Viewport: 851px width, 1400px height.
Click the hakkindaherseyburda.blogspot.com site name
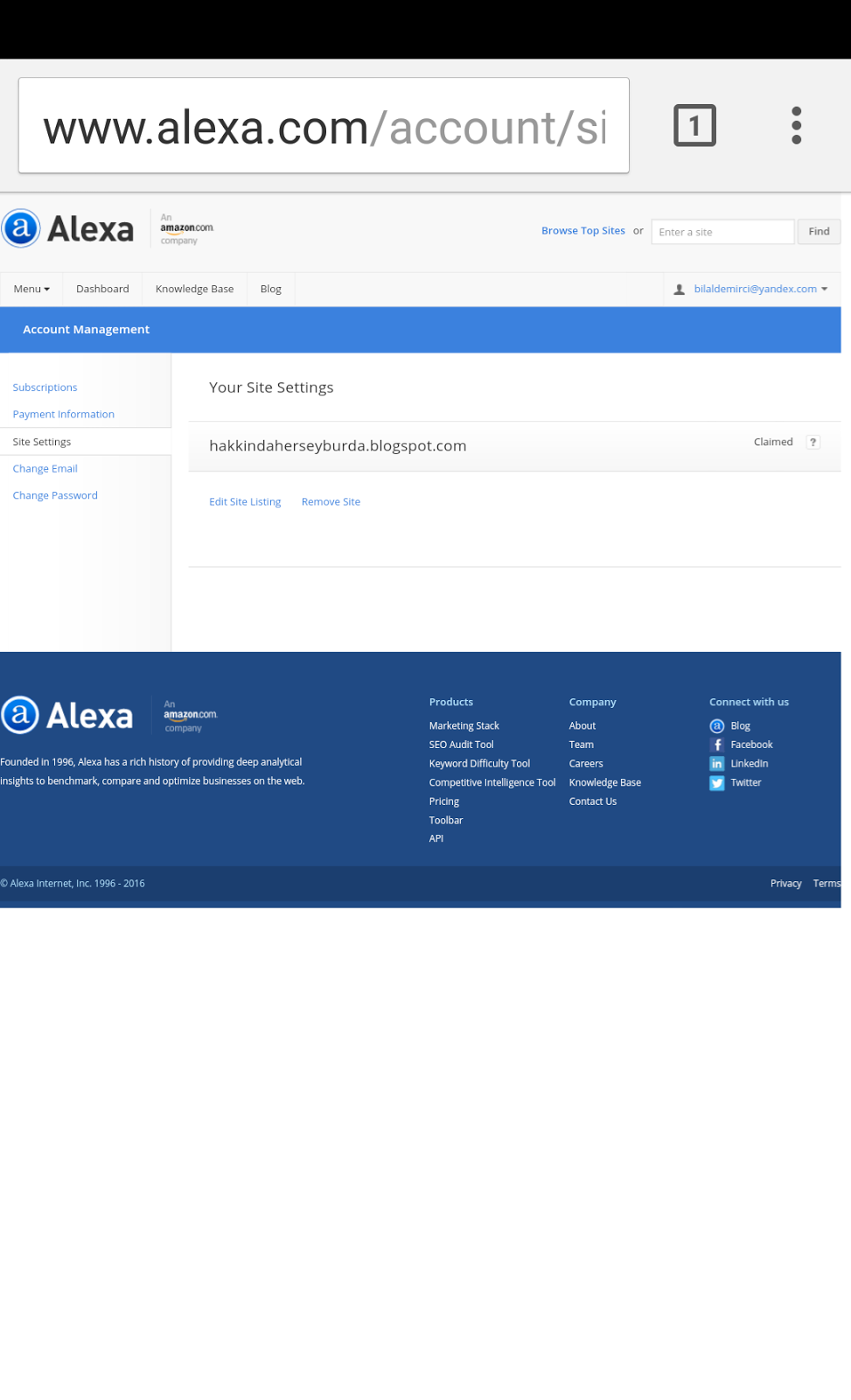[x=338, y=445]
